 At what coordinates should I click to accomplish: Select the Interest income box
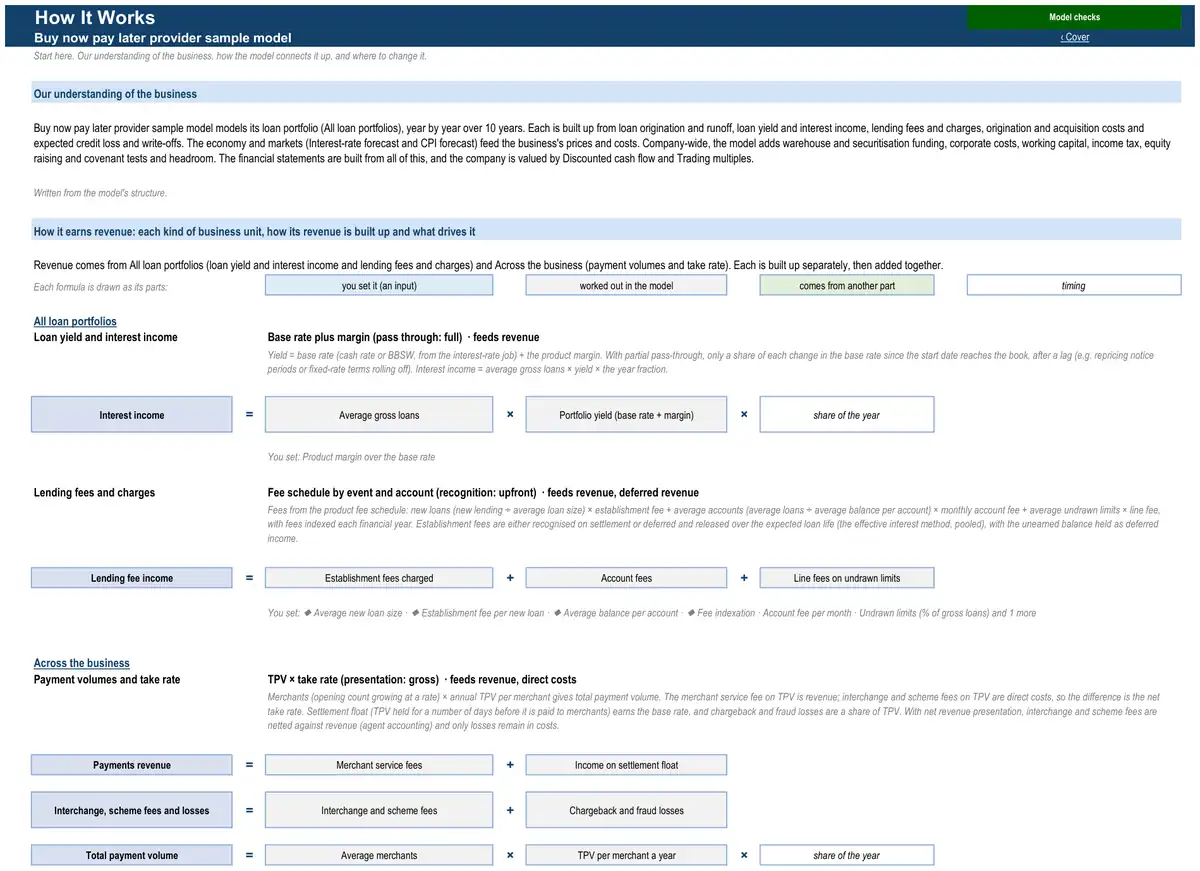pos(132,415)
